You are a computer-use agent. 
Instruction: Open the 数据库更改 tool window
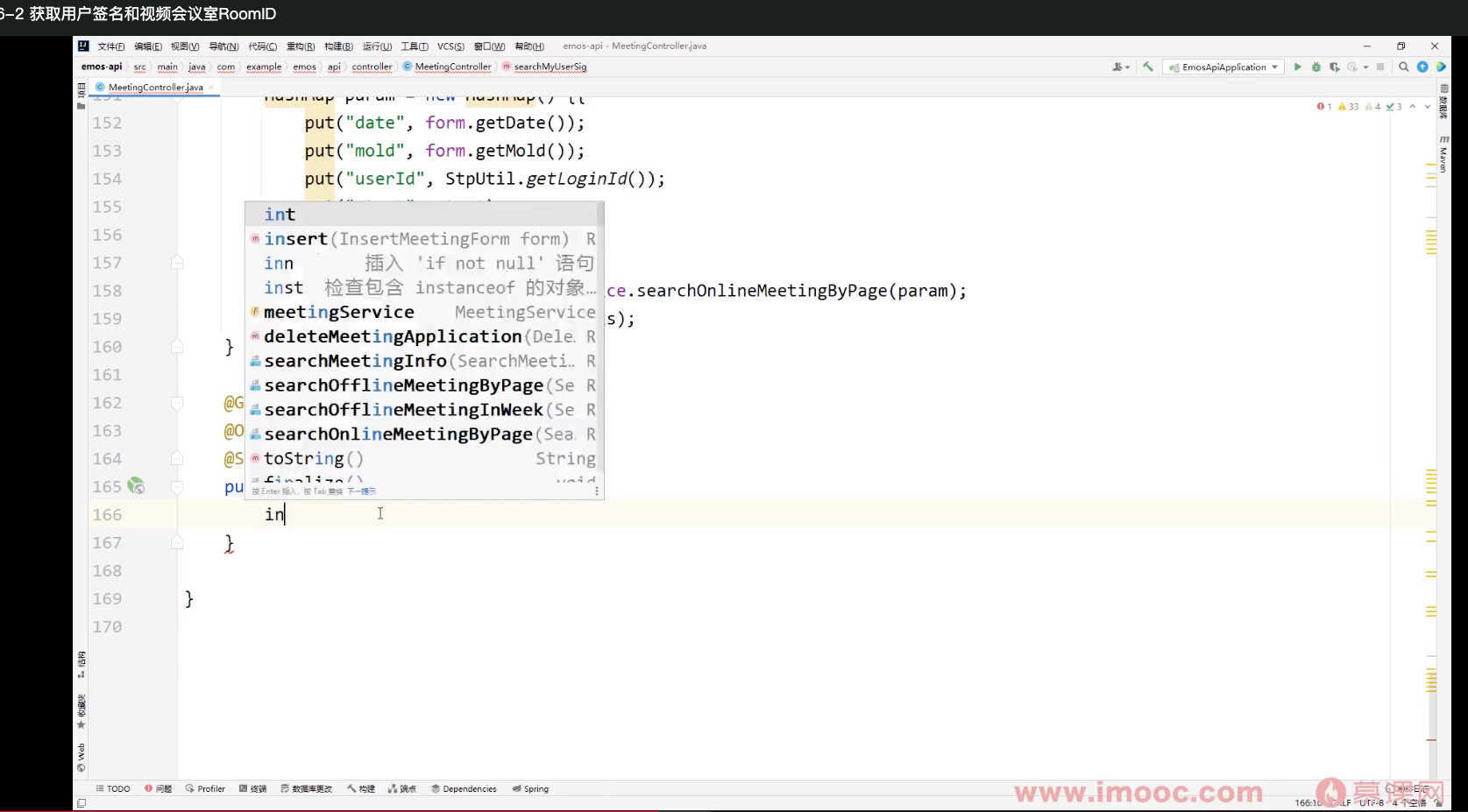point(307,789)
